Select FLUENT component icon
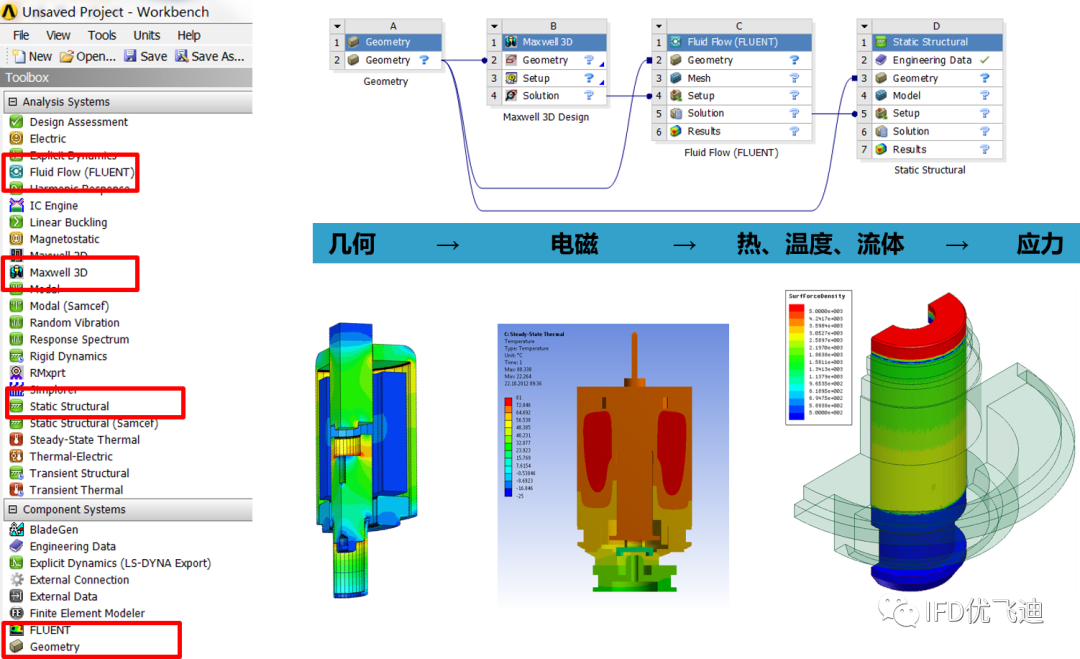 17,630
